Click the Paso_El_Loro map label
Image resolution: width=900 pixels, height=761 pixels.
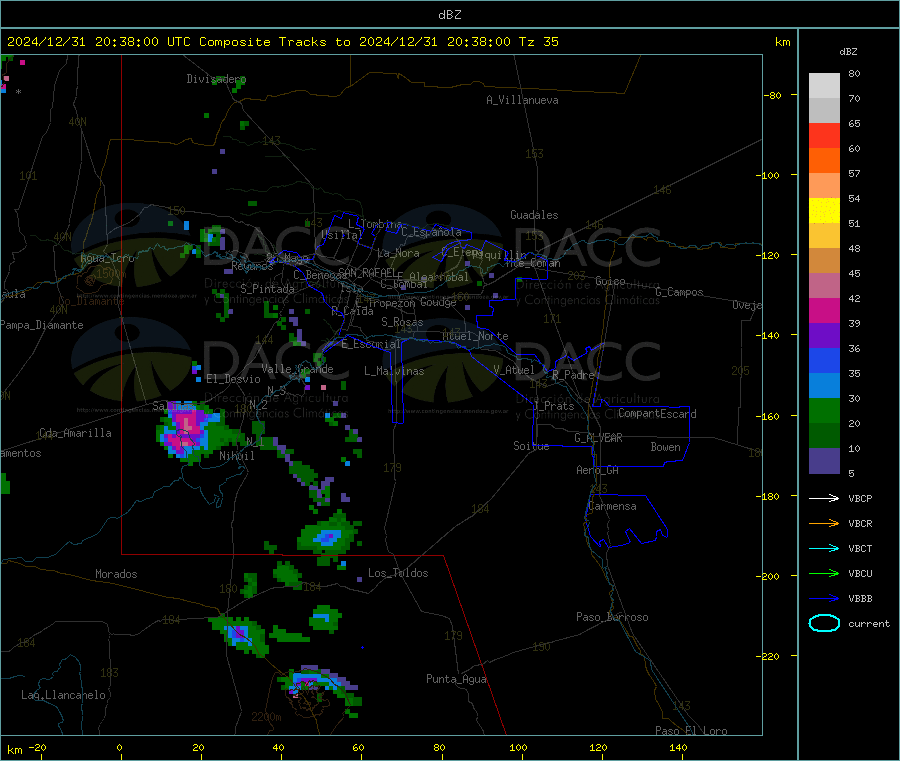691,731
